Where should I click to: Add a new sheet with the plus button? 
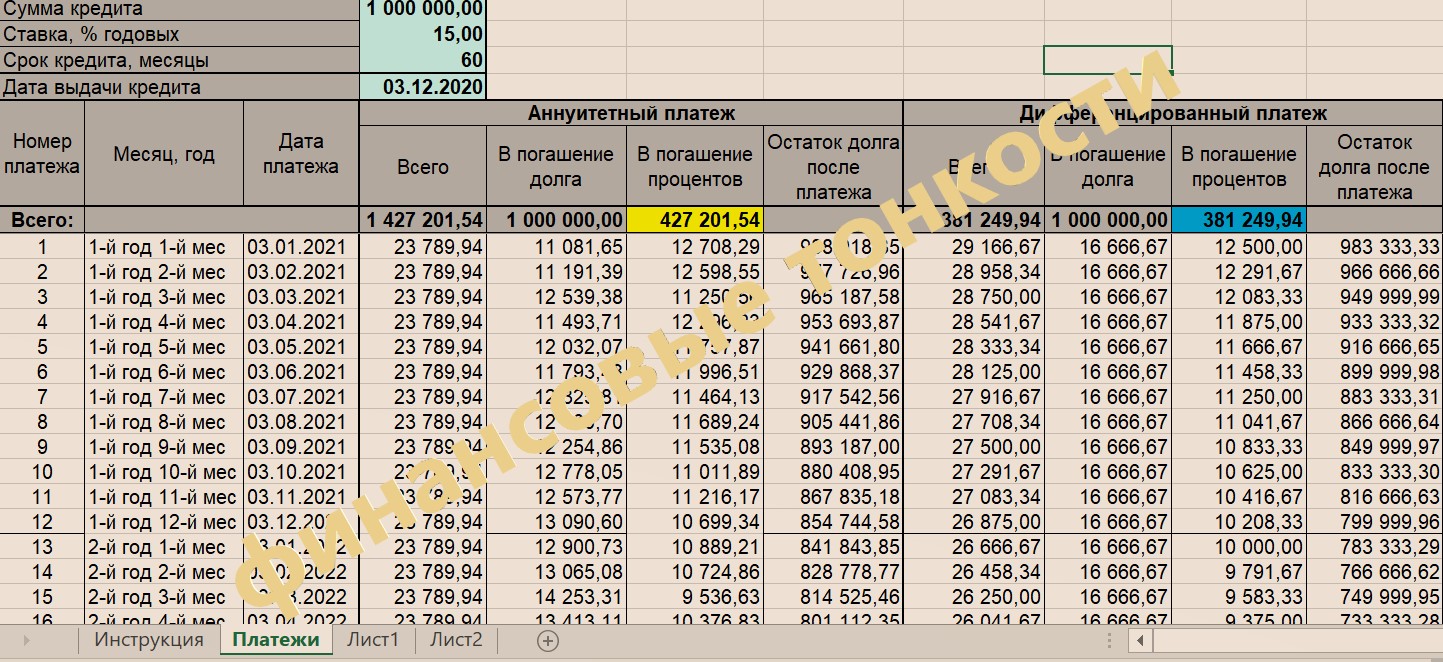(x=547, y=641)
